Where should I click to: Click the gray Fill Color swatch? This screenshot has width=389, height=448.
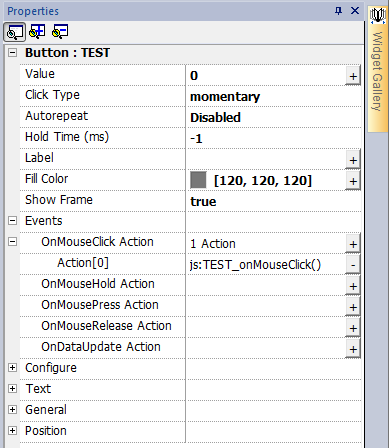coord(198,180)
